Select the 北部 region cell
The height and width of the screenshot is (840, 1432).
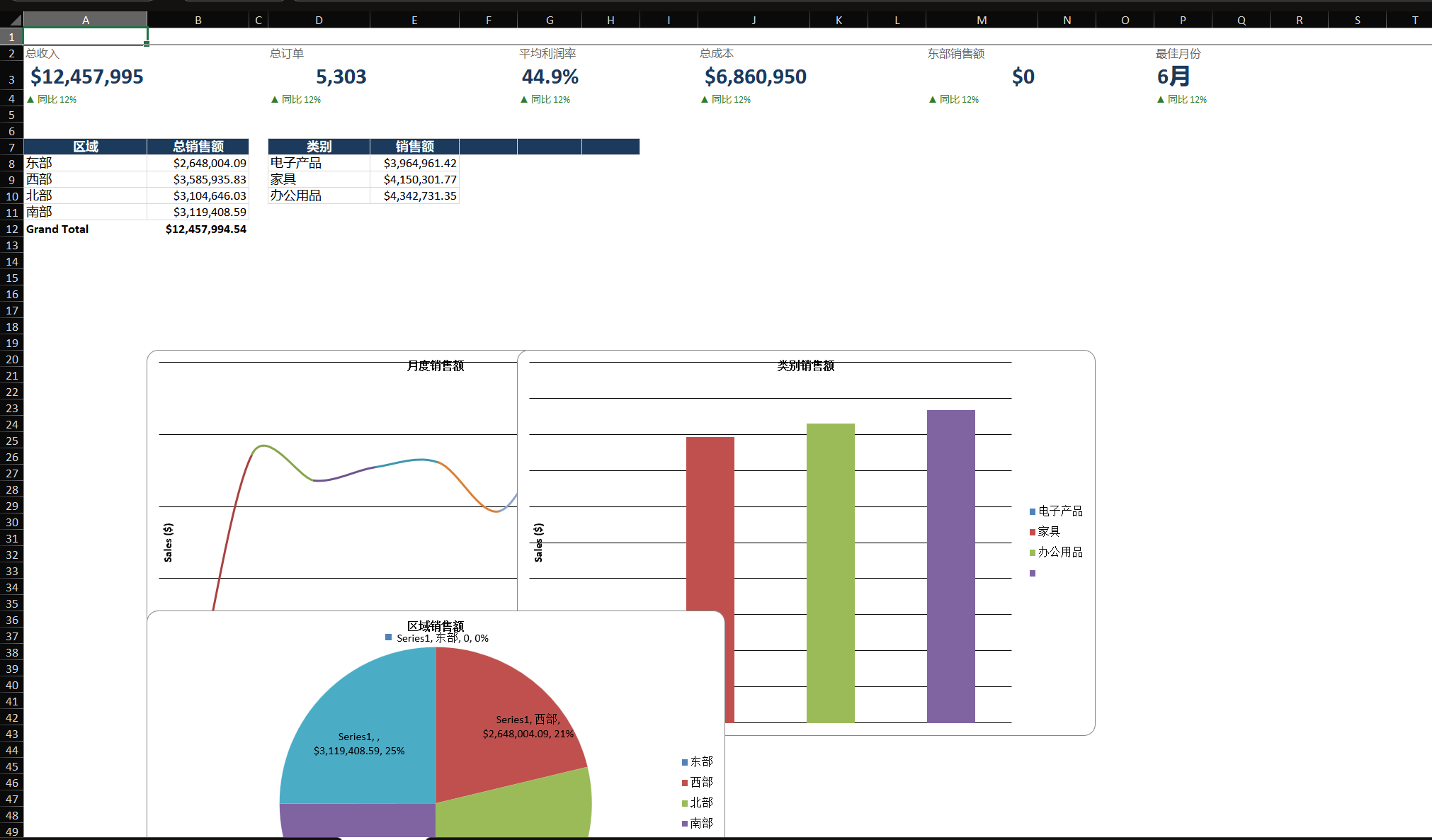(x=86, y=195)
